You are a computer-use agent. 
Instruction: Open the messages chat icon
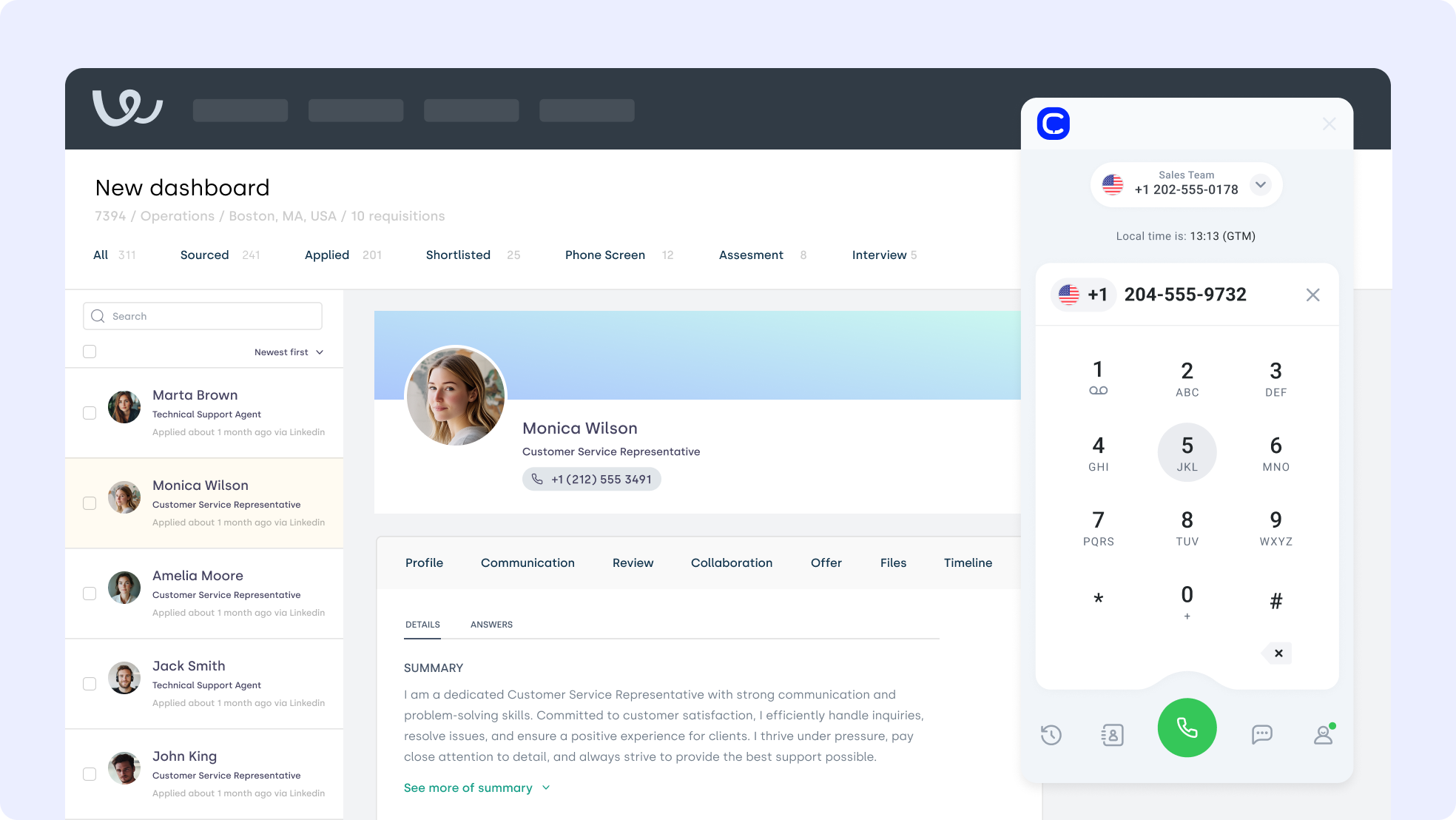point(1261,734)
